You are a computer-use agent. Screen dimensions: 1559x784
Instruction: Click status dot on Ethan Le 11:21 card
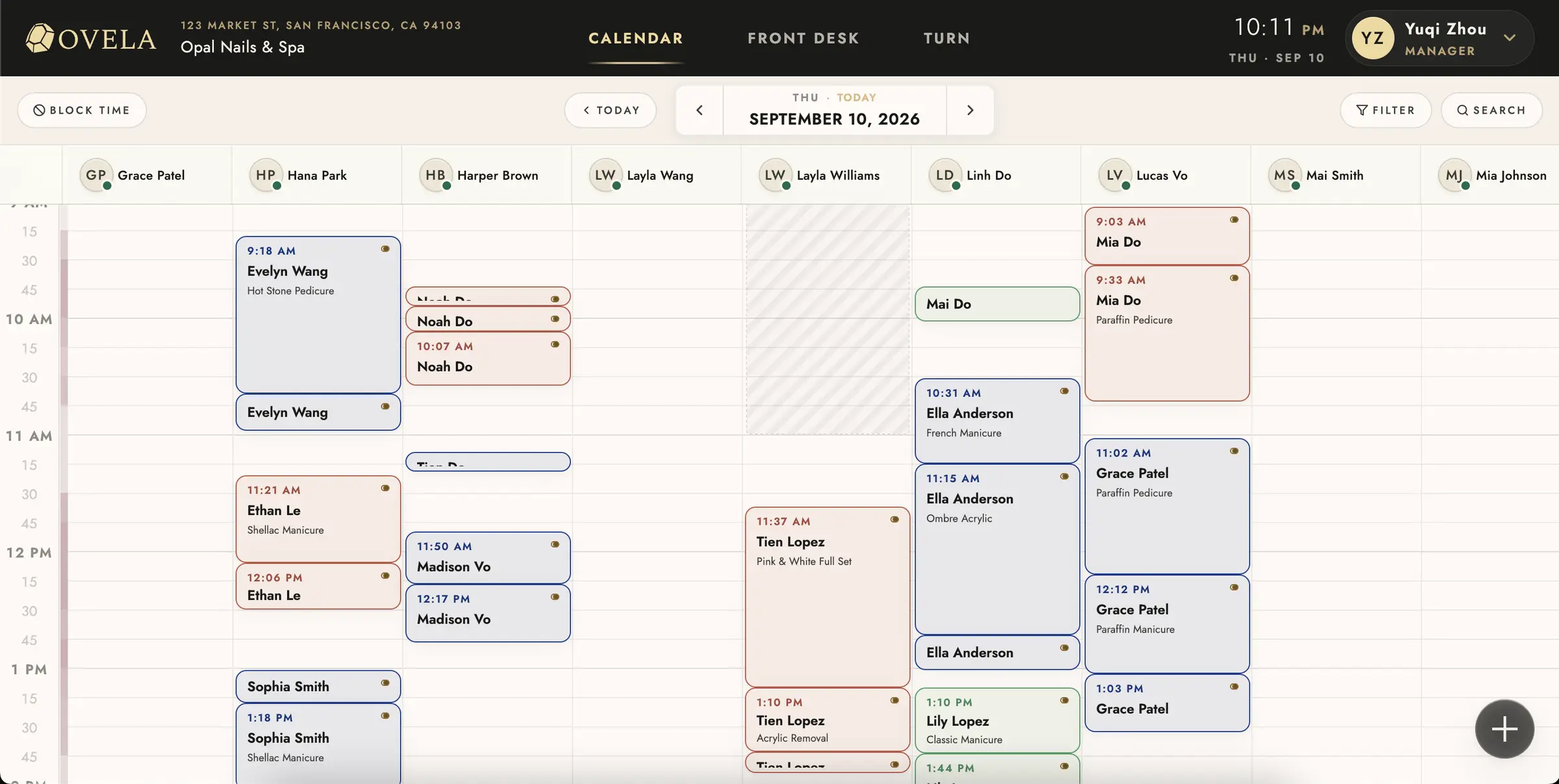385,488
